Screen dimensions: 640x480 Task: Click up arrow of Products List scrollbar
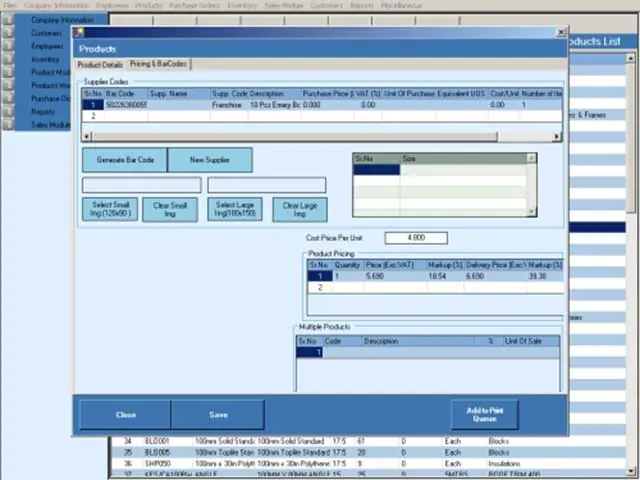coord(631,58)
